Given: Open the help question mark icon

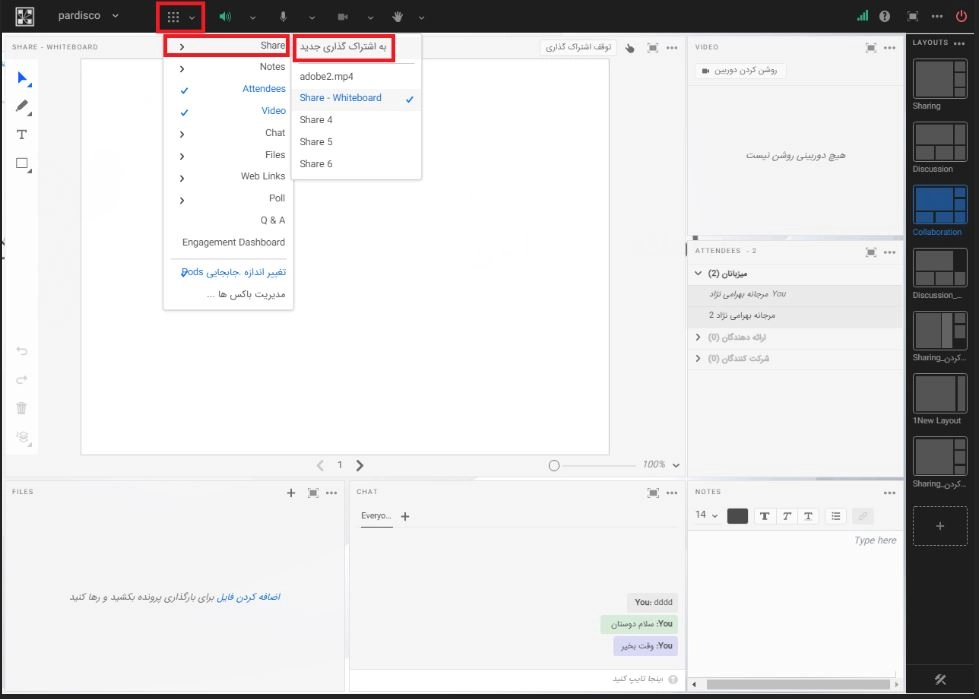Looking at the screenshot, I should [x=885, y=17].
